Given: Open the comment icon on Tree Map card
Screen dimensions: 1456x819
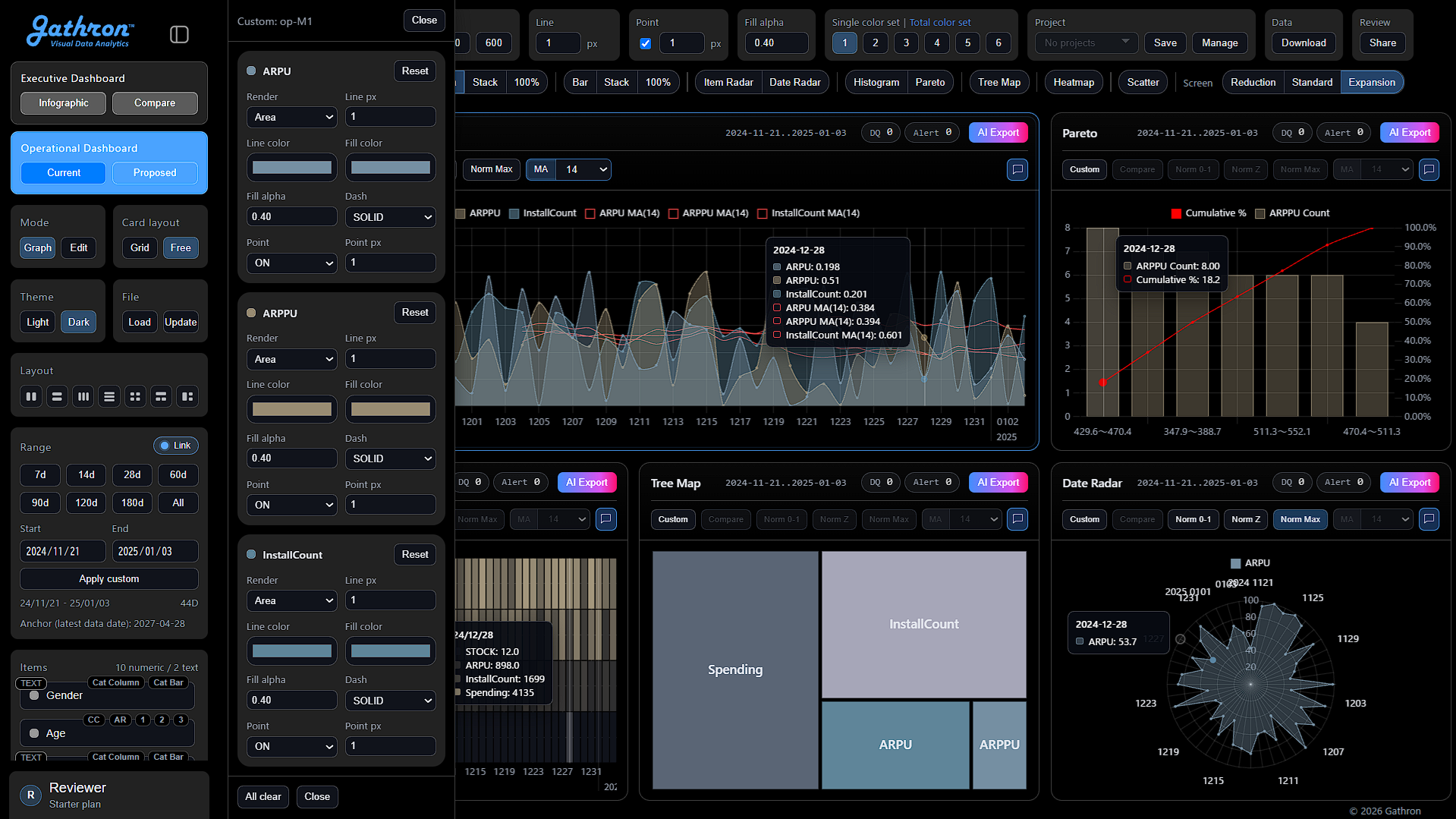Looking at the screenshot, I should tap(1017, 519).
